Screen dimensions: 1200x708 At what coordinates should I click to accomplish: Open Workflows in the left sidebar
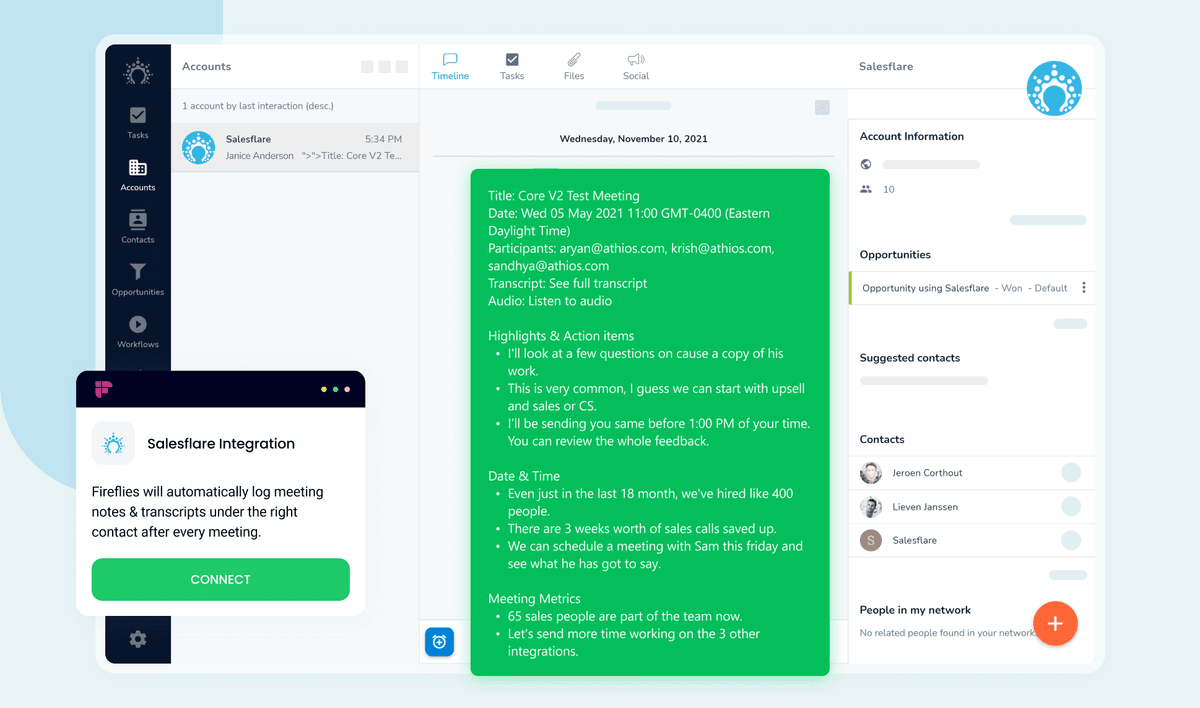[x=138, y=331]
